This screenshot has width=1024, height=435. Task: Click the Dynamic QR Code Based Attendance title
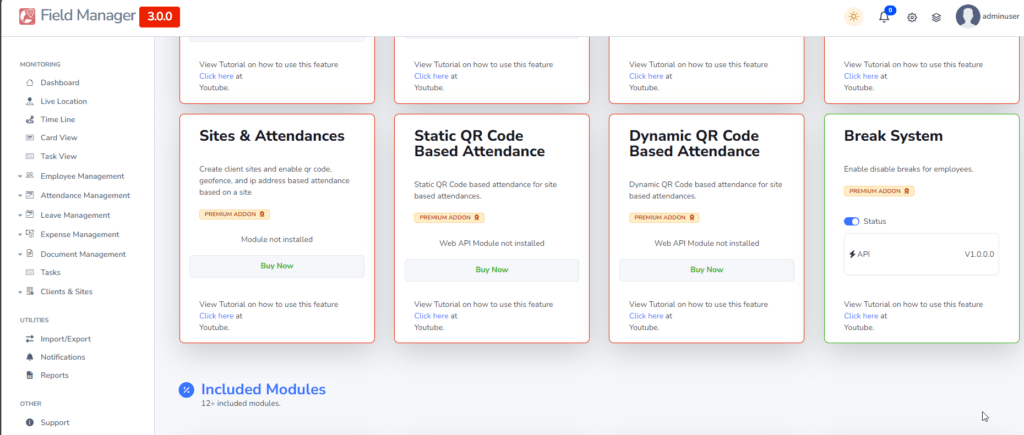click(694, 144)
